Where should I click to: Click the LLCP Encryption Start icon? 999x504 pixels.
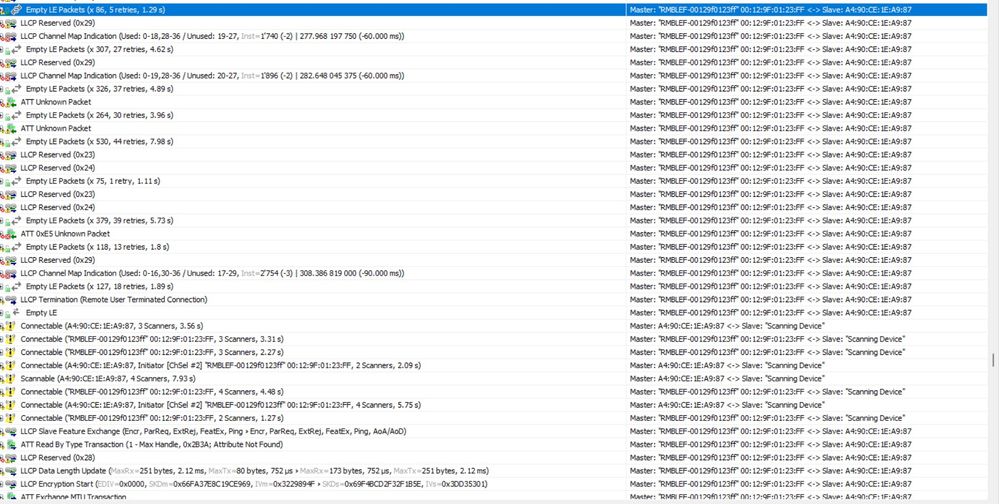tap(11, 484)
